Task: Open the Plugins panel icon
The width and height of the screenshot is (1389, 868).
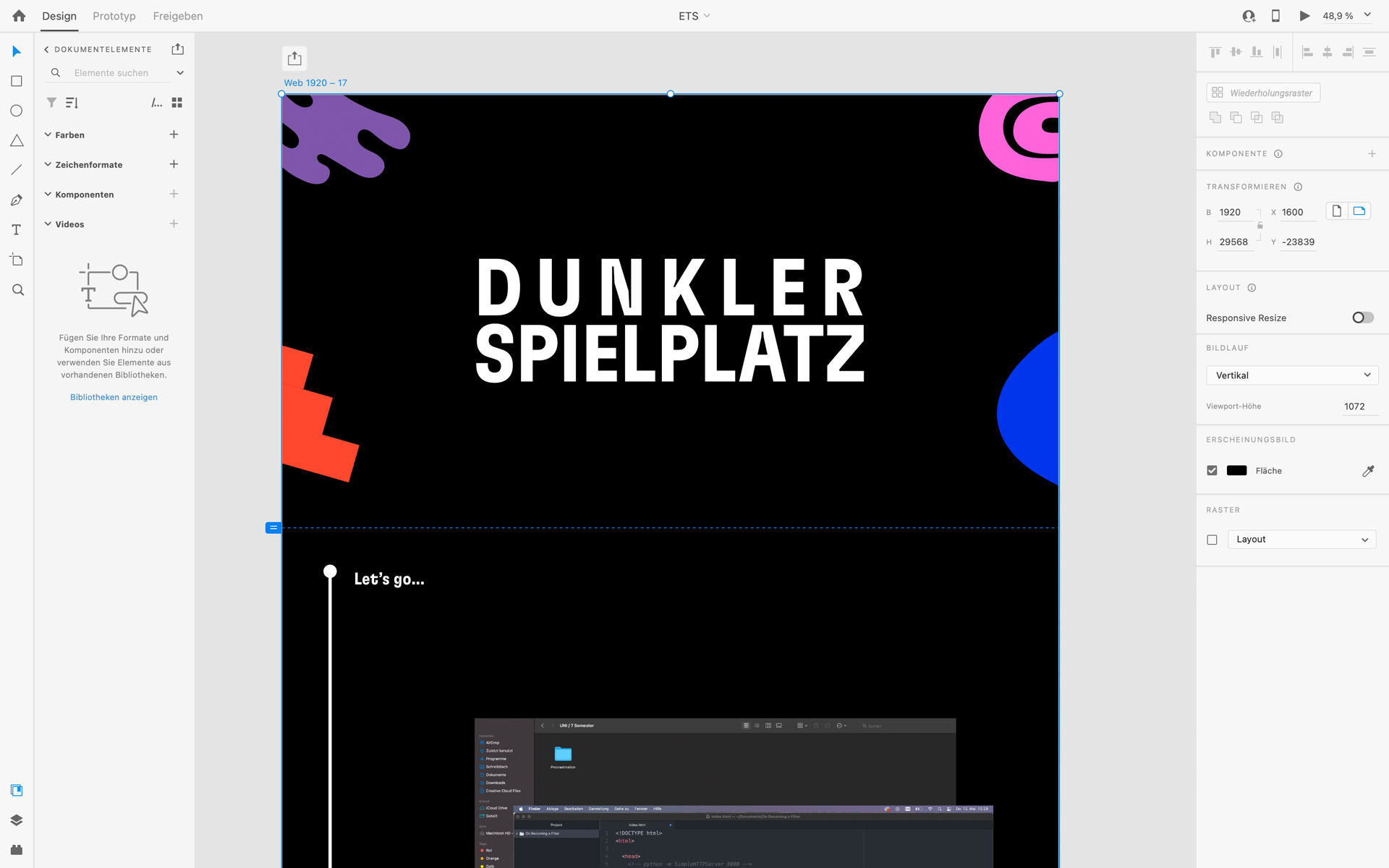Action: pos(17,849)
